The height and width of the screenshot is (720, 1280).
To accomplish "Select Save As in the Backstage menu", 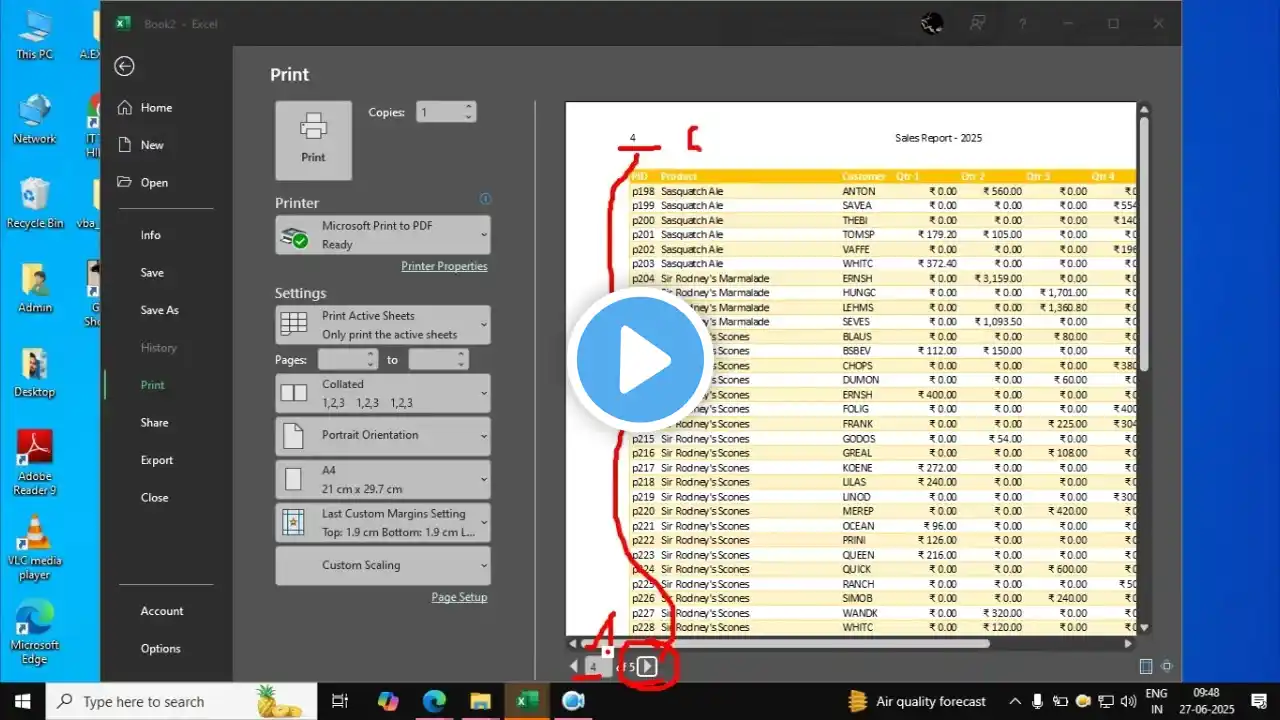I will (159, 310).
